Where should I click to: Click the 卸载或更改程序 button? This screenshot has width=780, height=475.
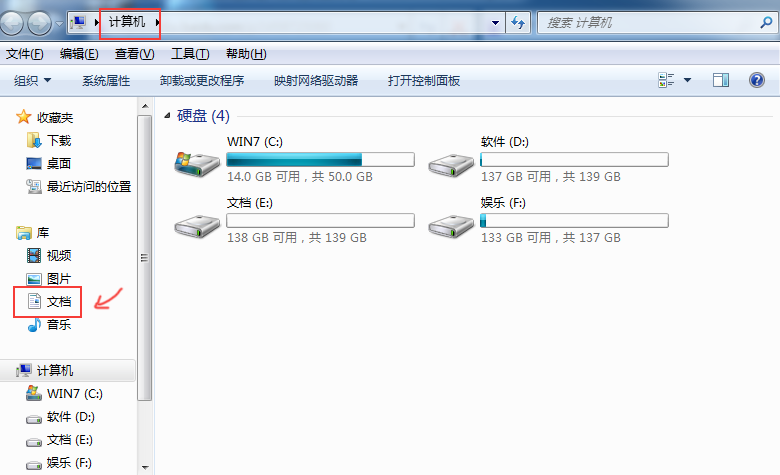pos(202,81)
